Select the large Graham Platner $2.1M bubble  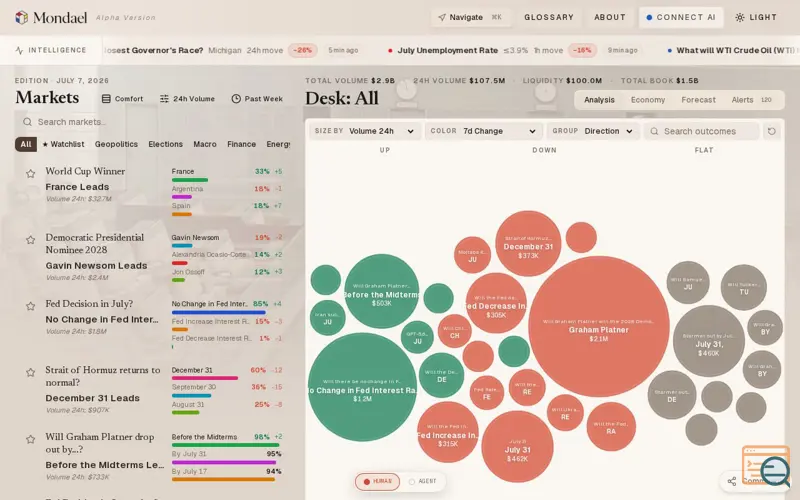click(598, 327)
